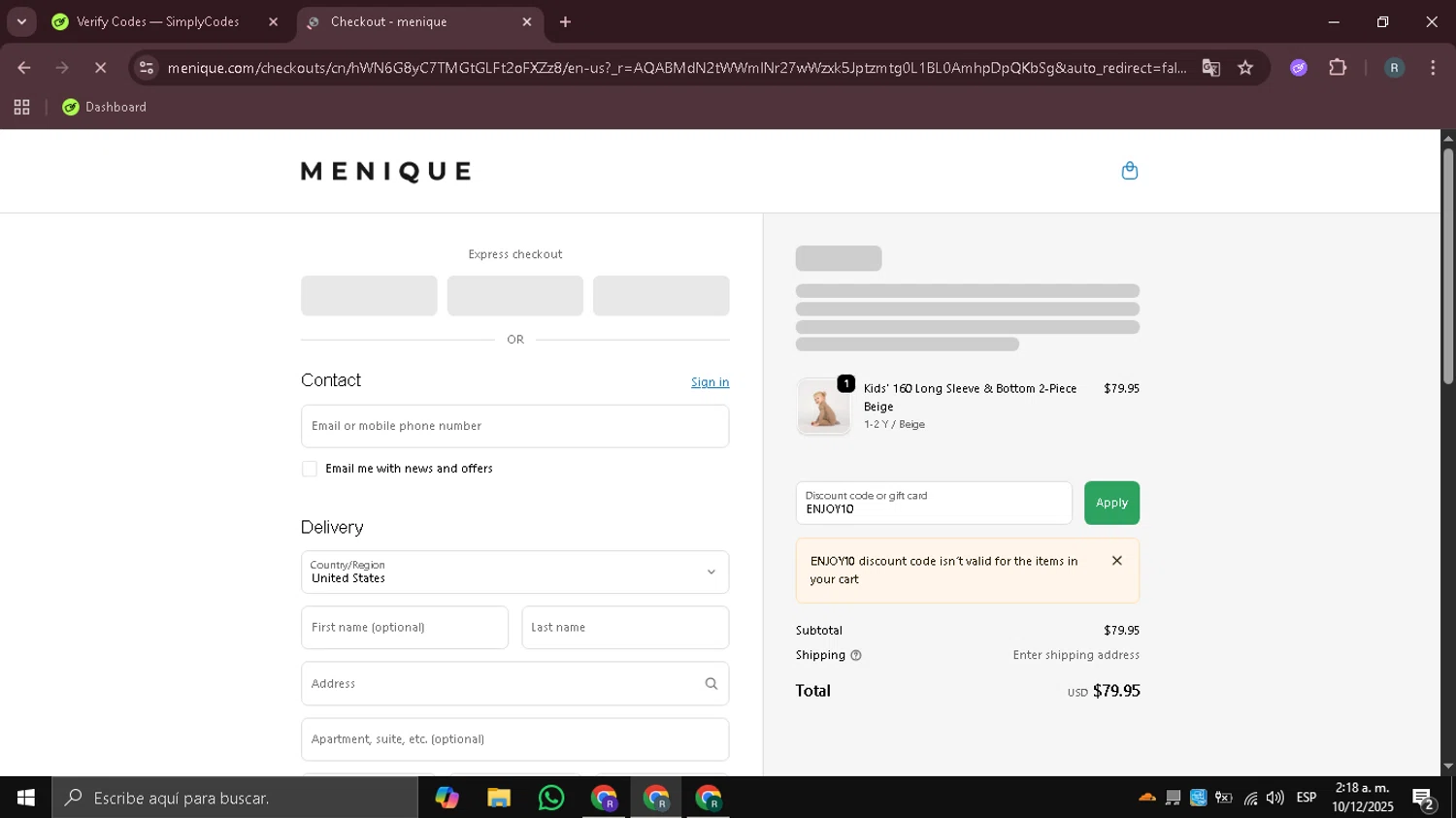
Task: Click the first Express checkout placeholder button
Action: 369,296
